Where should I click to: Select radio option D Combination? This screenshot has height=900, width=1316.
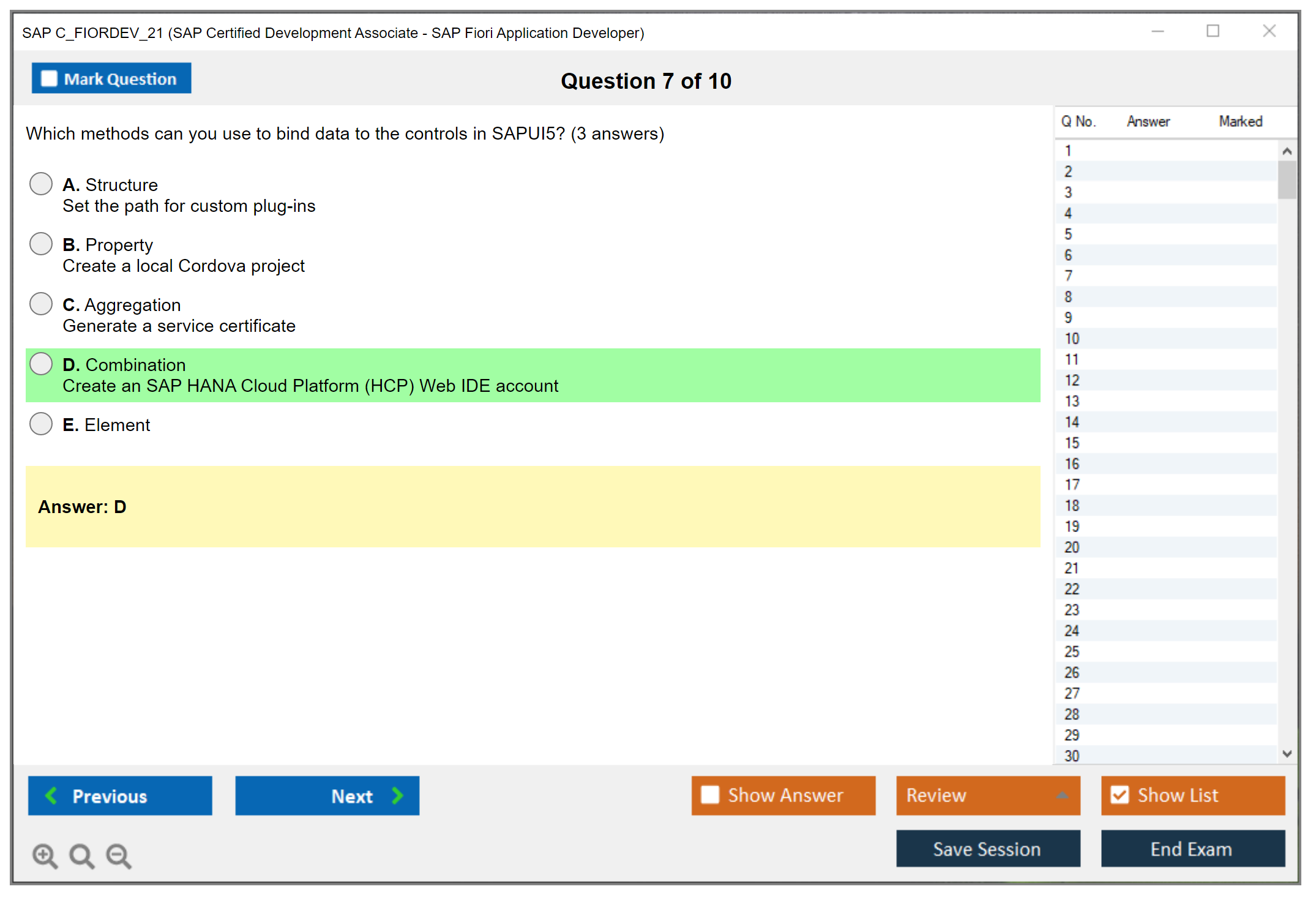point(41,364)
